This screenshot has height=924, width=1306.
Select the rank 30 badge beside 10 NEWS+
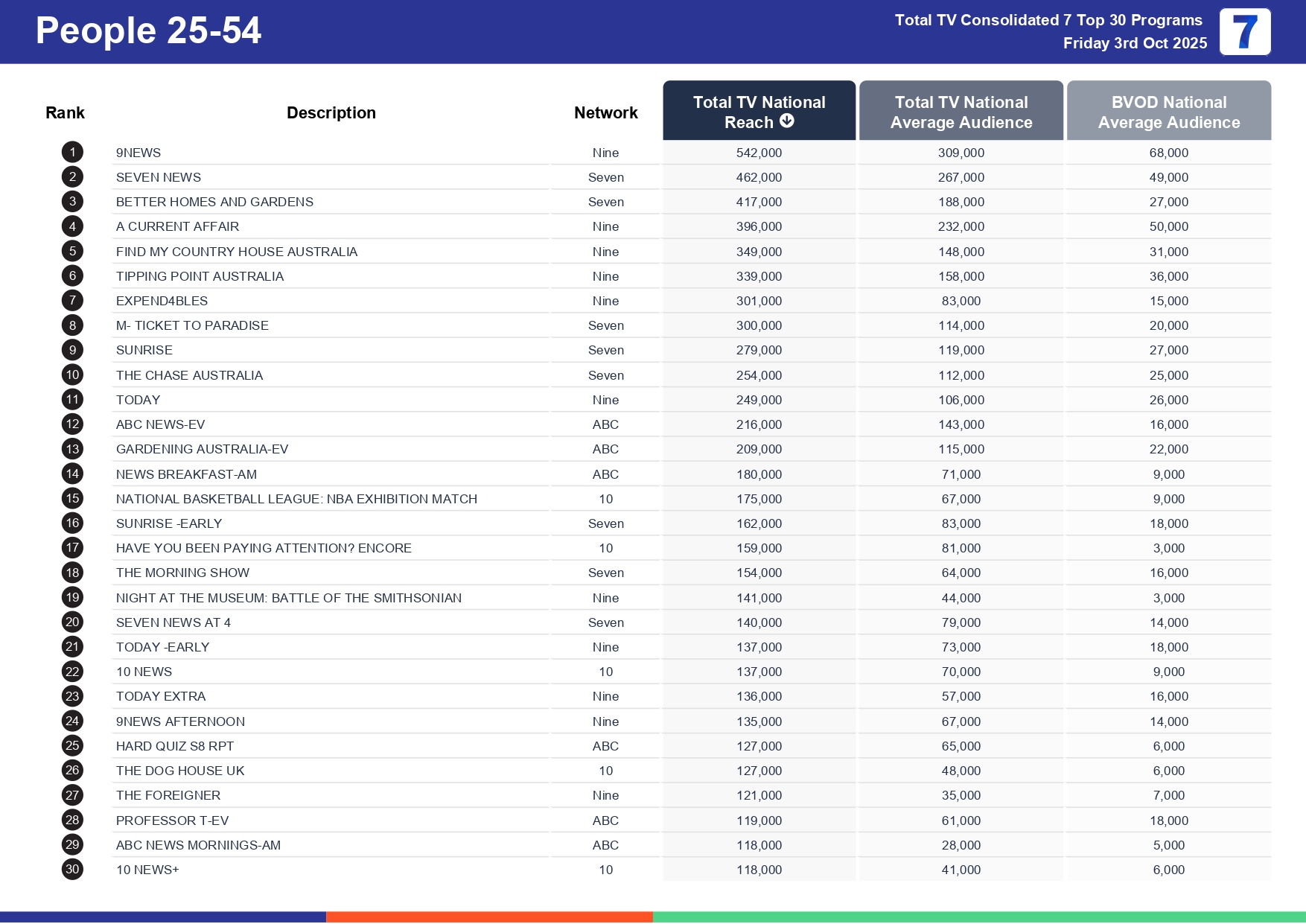[71, 869]
